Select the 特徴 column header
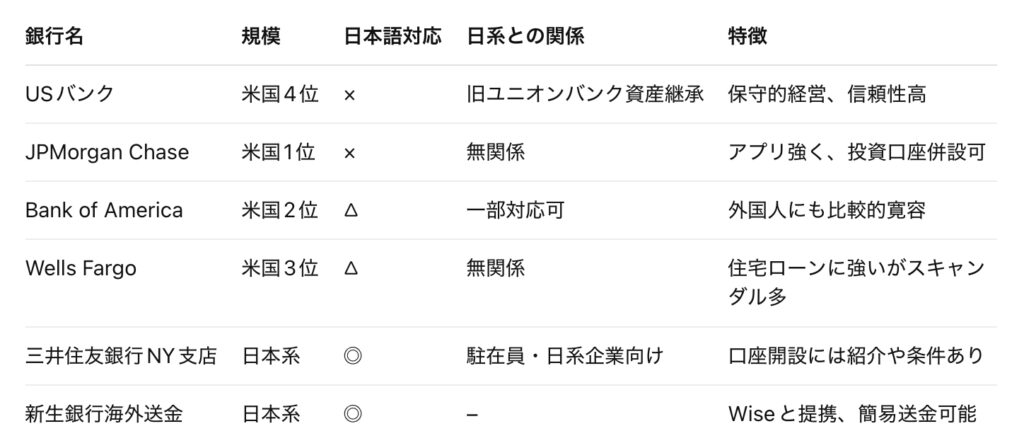Screen dimensions: 1024x448 [x=748, y=36]
